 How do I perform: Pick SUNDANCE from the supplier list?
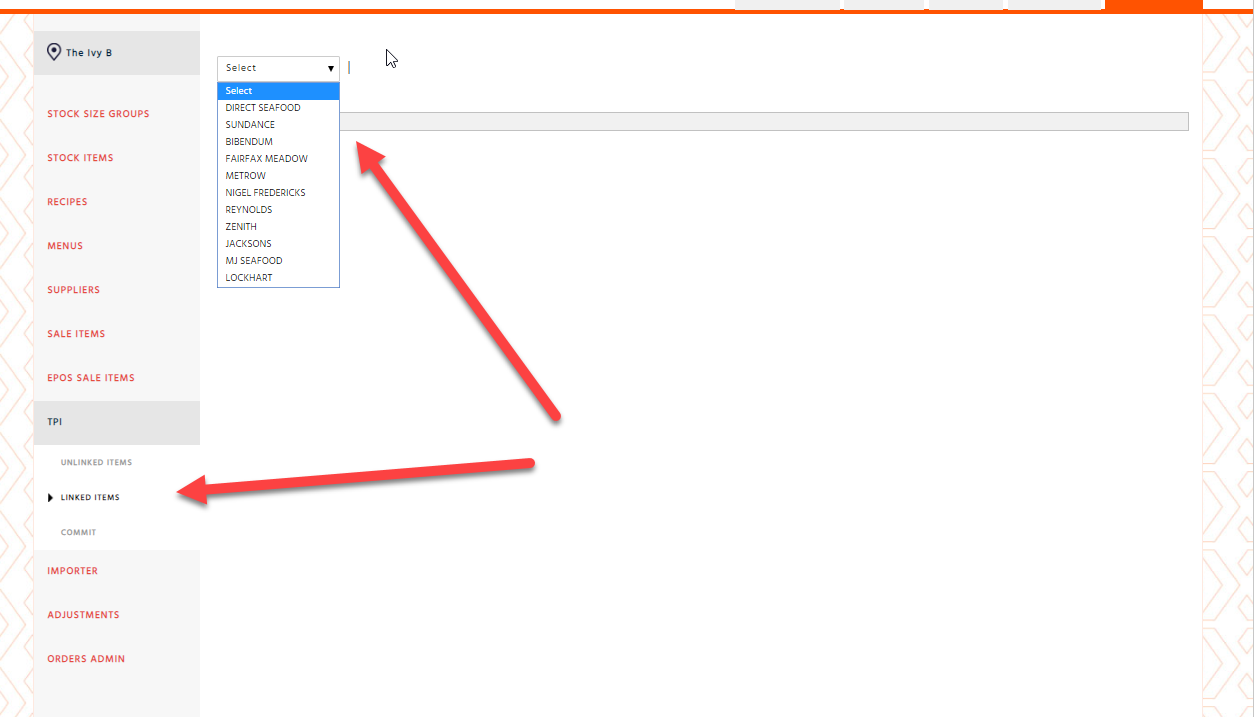pyautogui.click(x=278, y=125)
